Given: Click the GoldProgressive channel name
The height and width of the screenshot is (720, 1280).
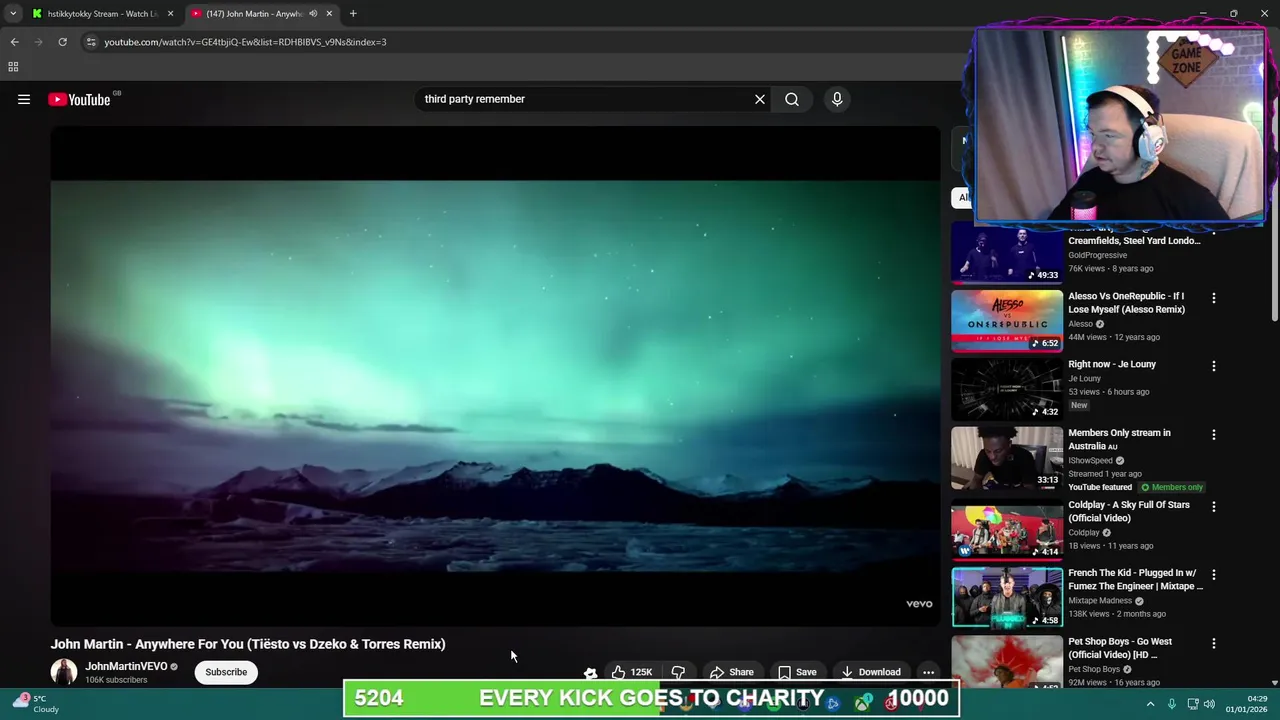Looking at the screenshot, I should coord(1097,255).
